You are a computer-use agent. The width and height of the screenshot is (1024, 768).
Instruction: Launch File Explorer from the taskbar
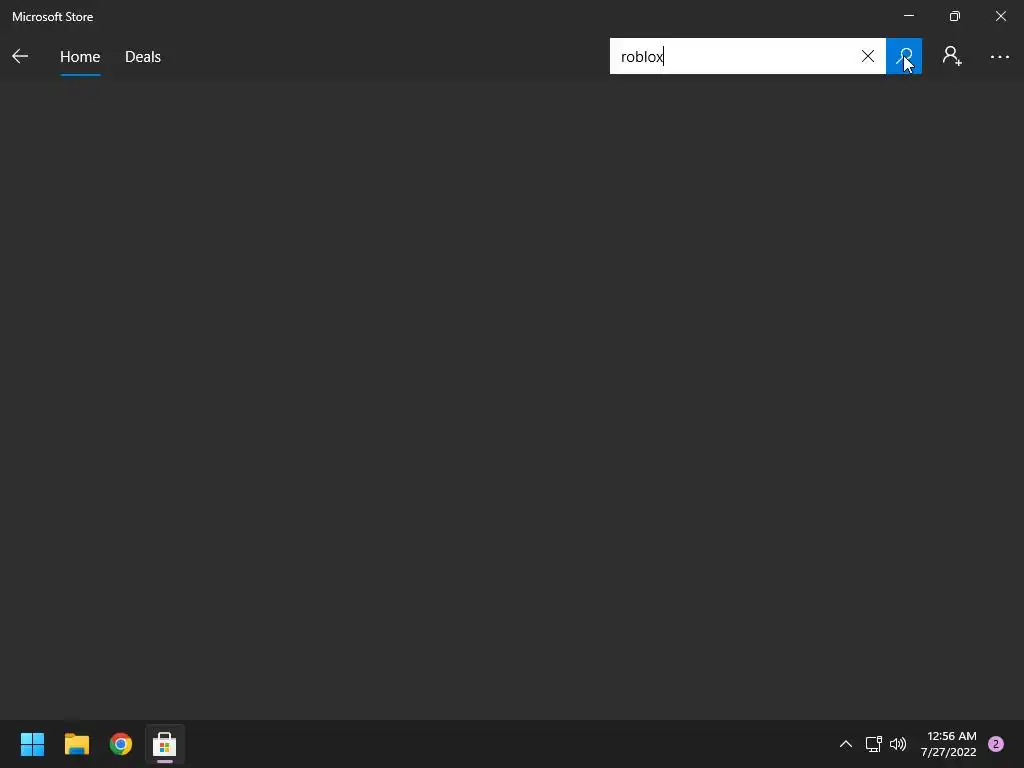(76, 744)
